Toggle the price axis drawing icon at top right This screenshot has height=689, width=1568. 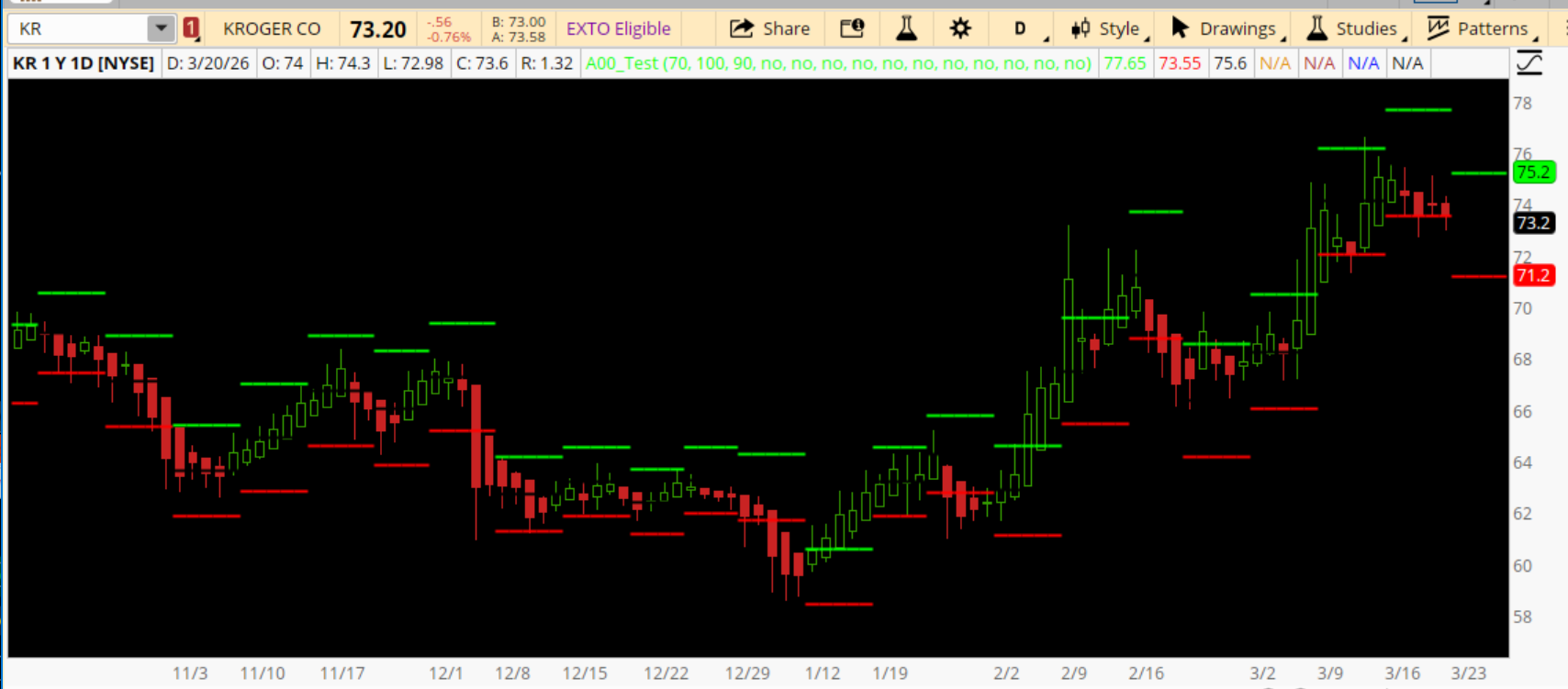(x=1529, y=63)
